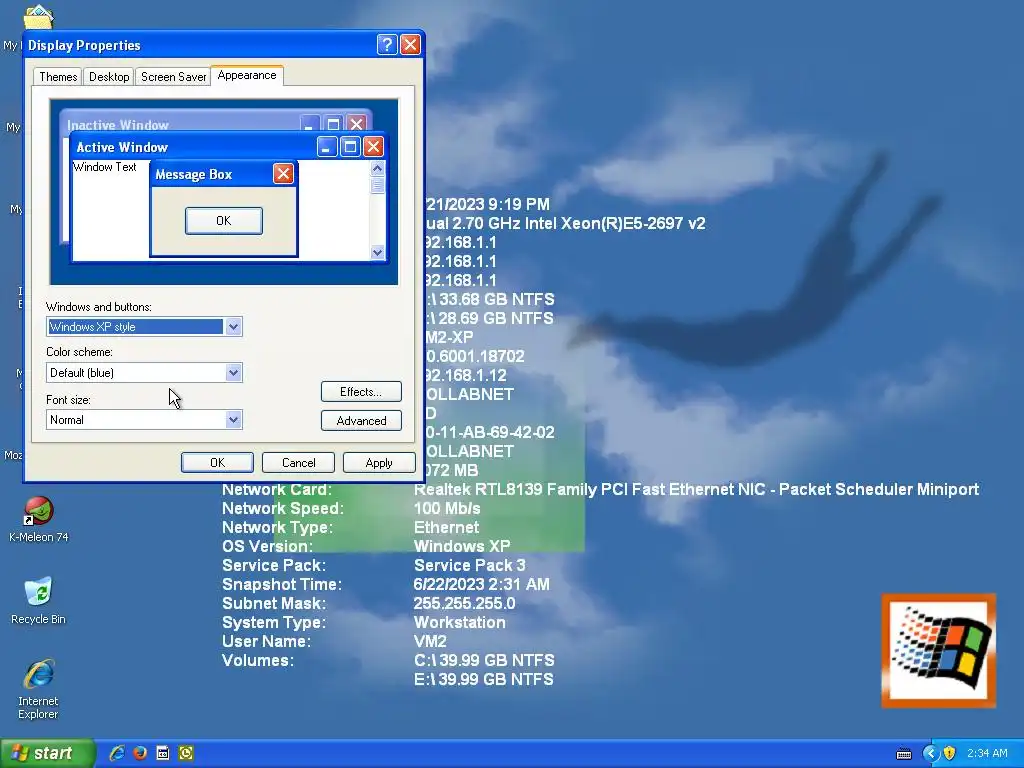Click the taskbar clock showing 2:34 AM
This screenshot has width=1024, height=768.
[987, 753]
